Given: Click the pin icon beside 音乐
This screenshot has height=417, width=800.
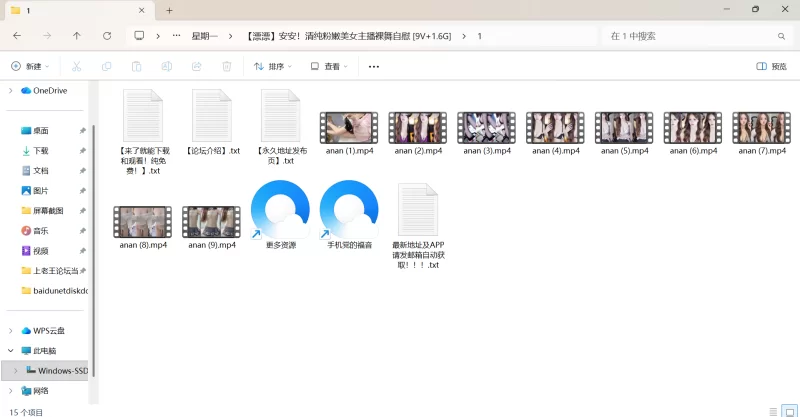Looking at the screenshot, I should (82, 231).
